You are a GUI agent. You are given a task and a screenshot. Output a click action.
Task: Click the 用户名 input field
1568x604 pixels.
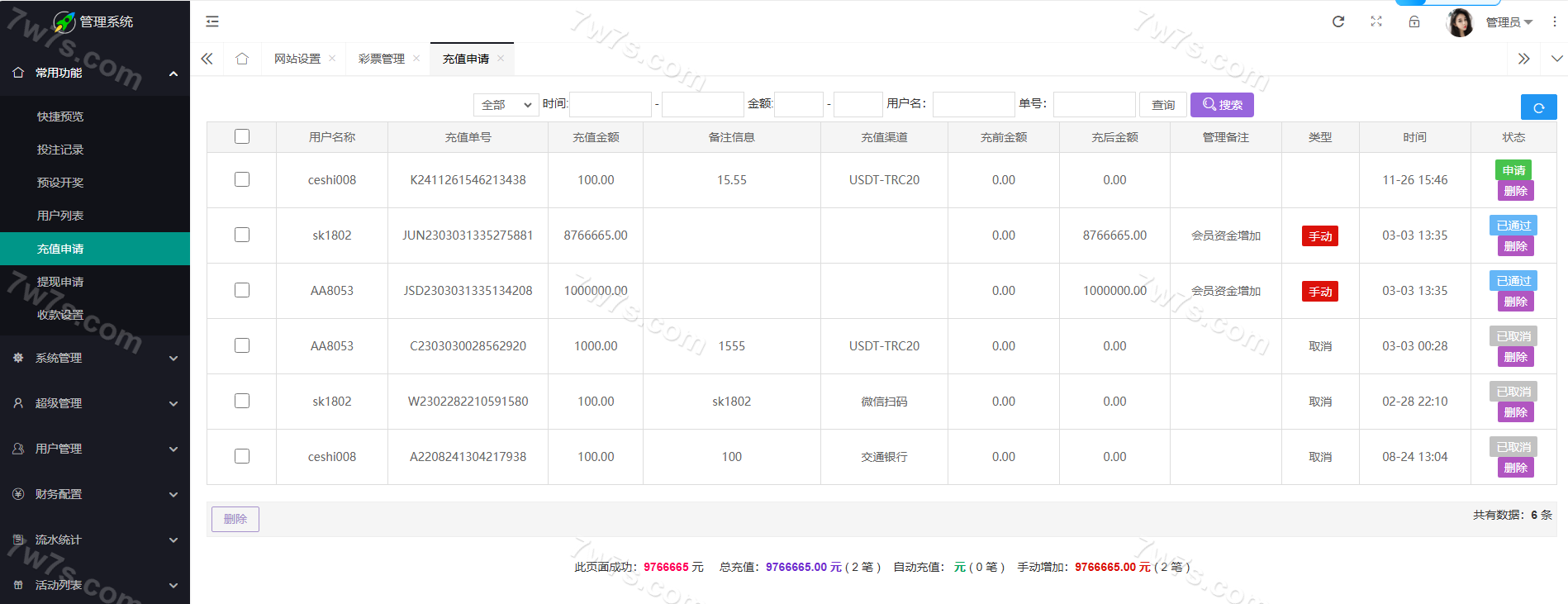pos(973,105)
